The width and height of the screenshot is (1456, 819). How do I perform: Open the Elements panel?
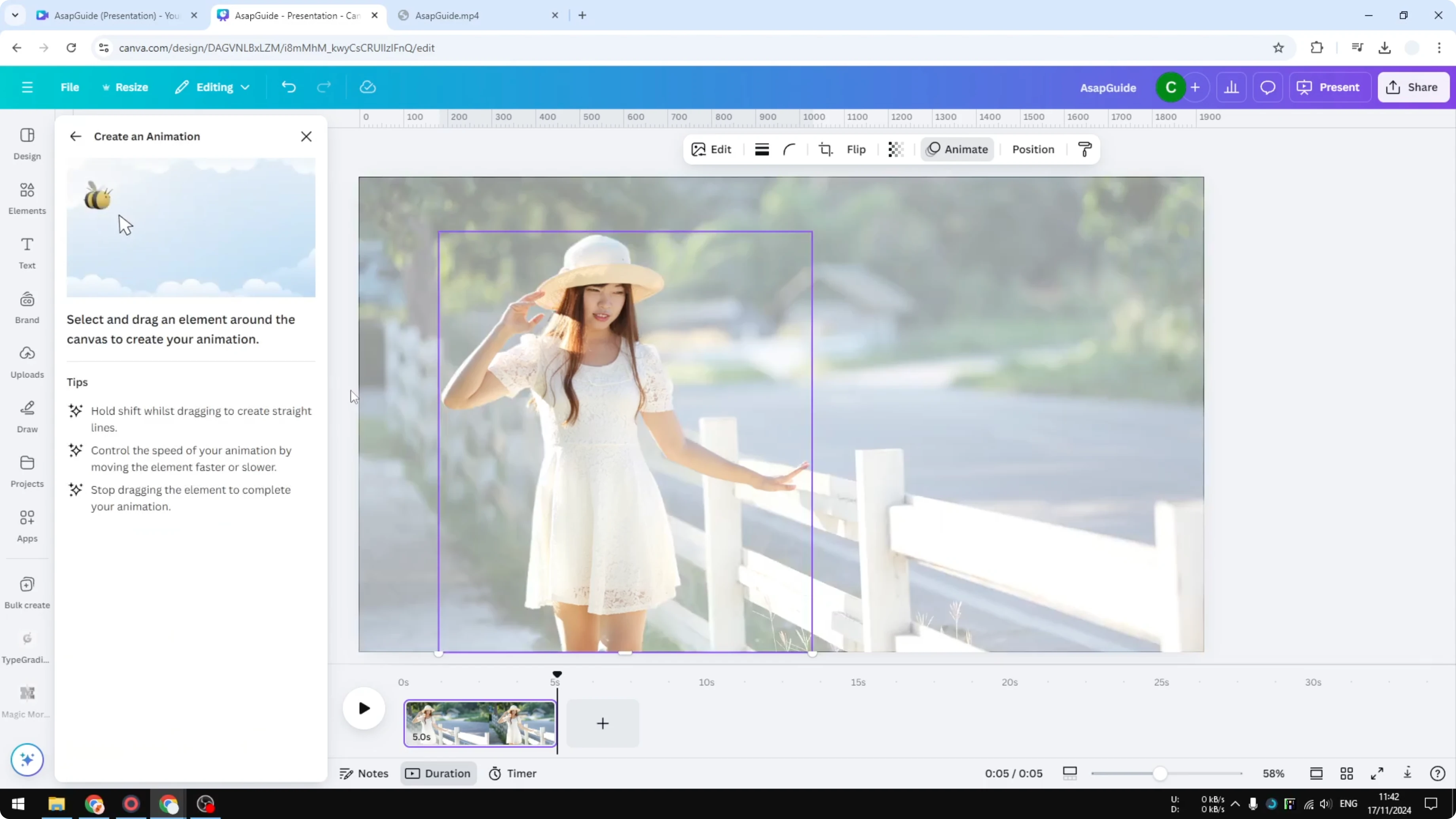[27, 197]
